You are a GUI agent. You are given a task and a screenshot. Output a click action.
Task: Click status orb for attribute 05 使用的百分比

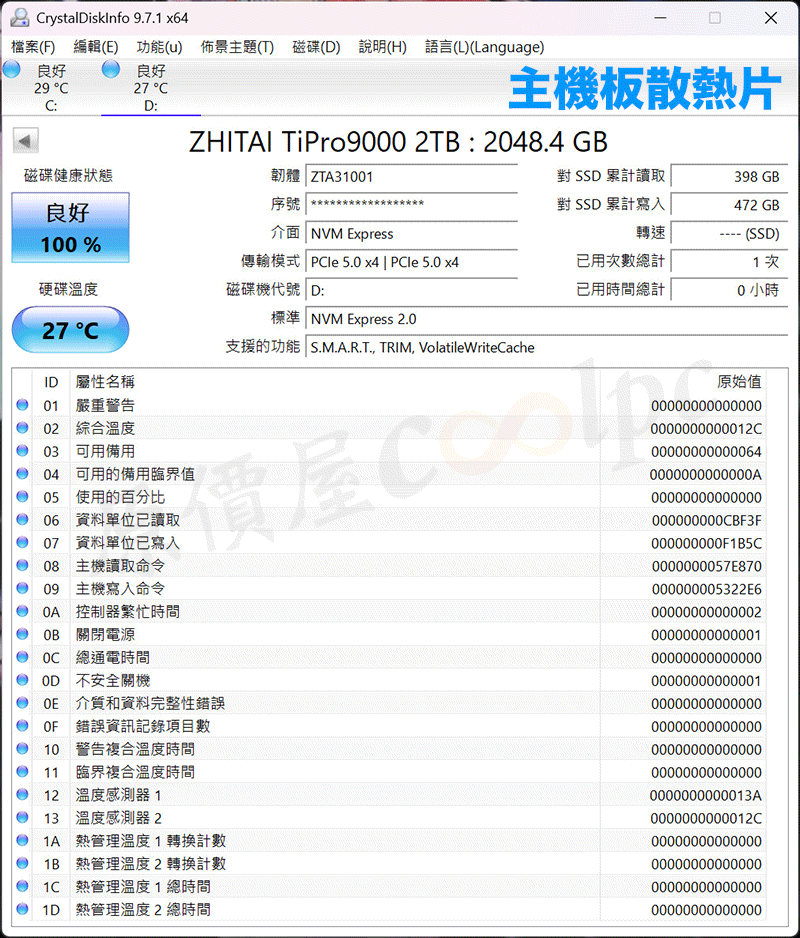(23, 497)
